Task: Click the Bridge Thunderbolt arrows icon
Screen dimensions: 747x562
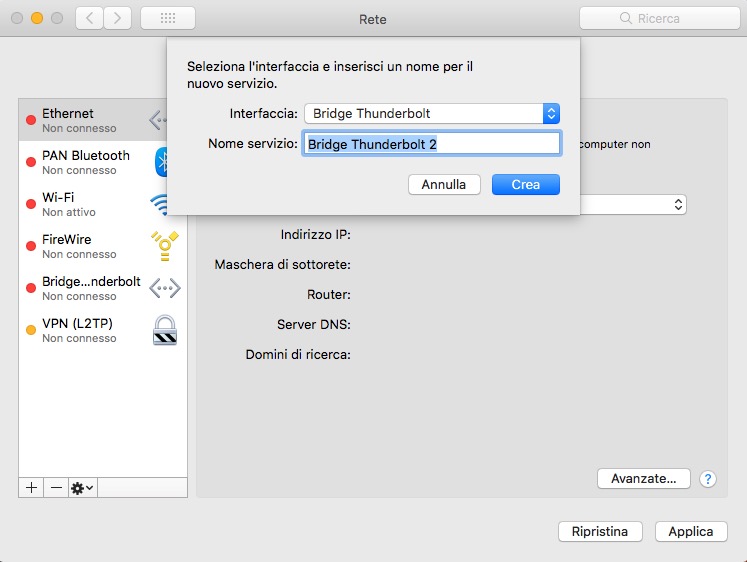Action: click(164, 288)
